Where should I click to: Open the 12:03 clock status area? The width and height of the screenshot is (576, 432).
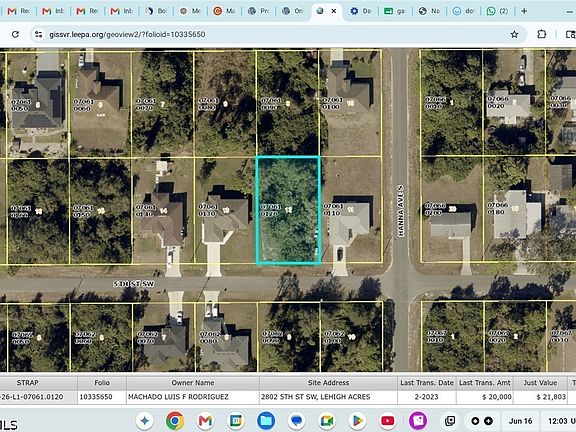point(560,421)
